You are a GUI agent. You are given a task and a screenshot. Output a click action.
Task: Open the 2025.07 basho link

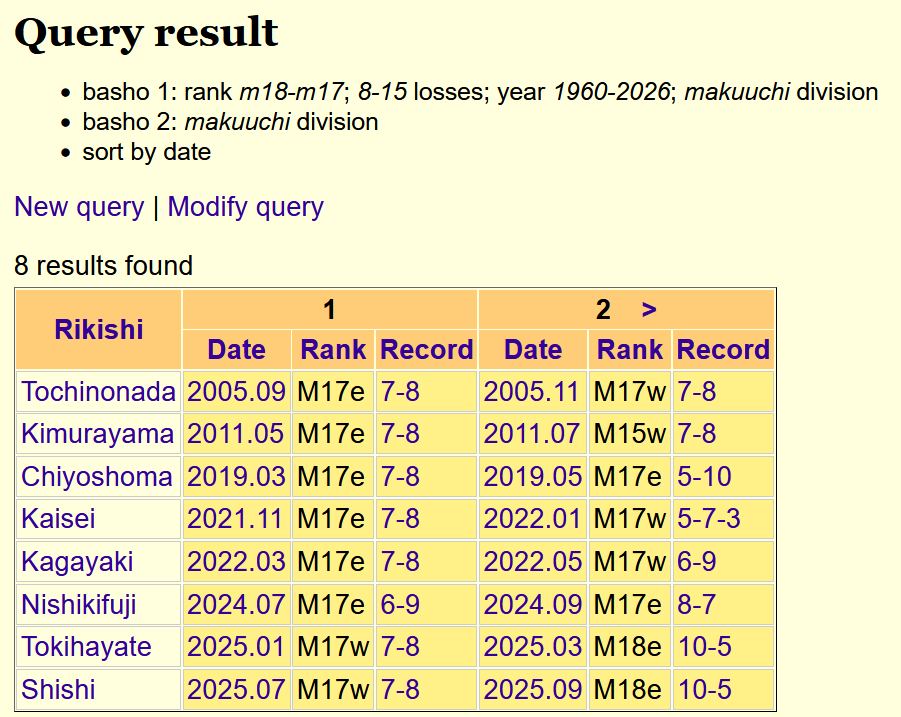tap(236, 690)
